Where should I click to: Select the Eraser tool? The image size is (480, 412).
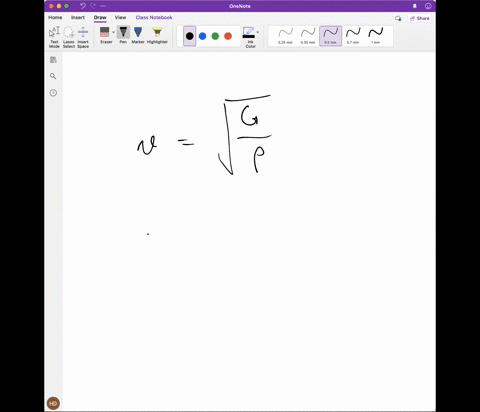pos(105,35)
